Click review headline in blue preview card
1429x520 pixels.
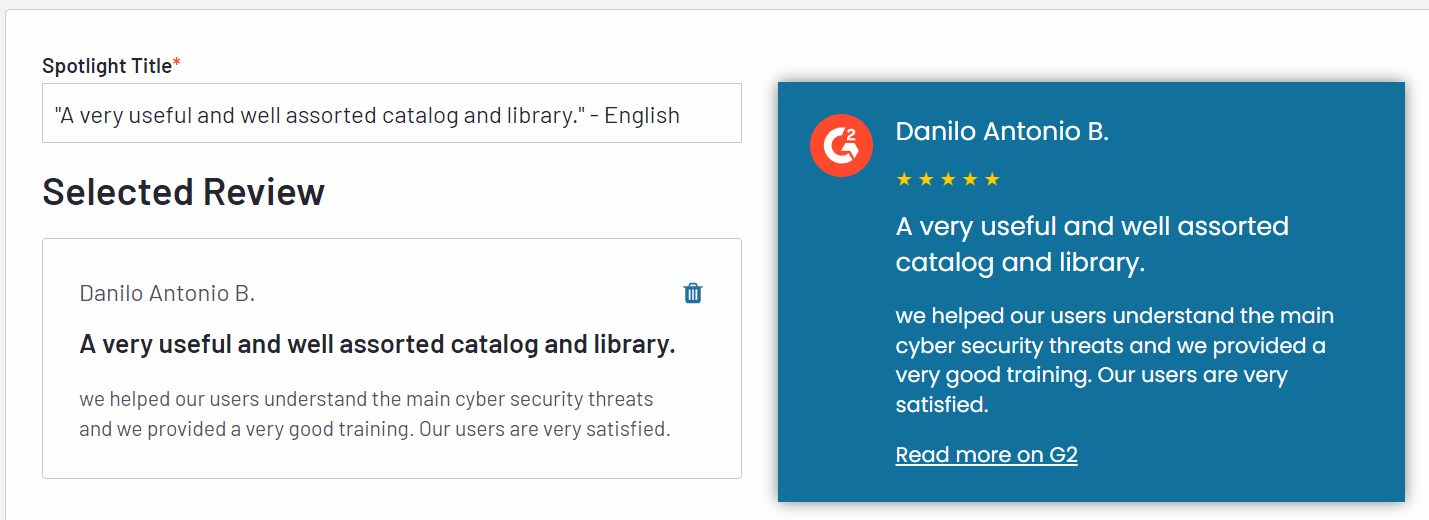click(x=1092, y=244)
